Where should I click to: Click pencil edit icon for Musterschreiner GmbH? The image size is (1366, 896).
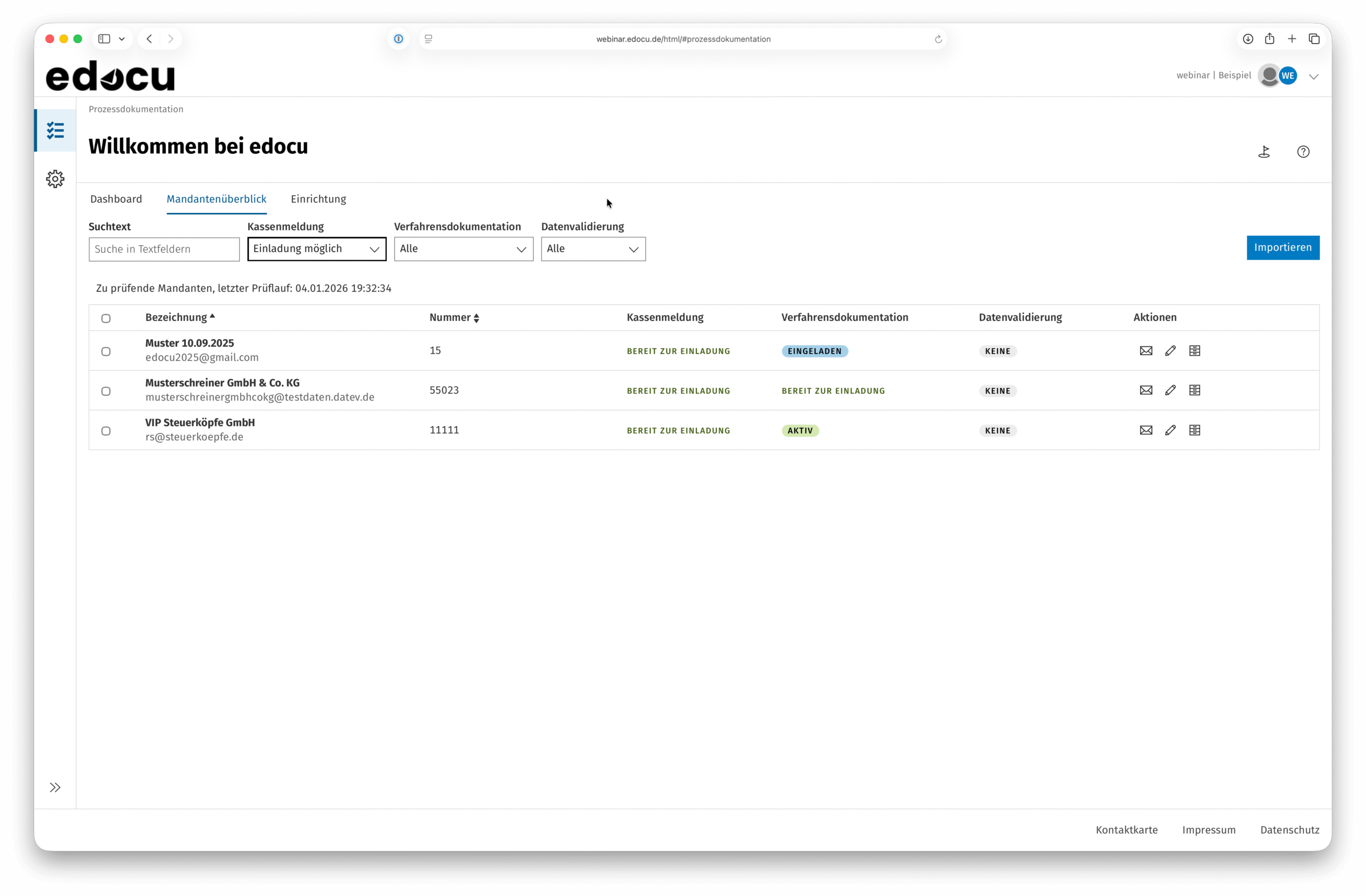coord(1170,390)
